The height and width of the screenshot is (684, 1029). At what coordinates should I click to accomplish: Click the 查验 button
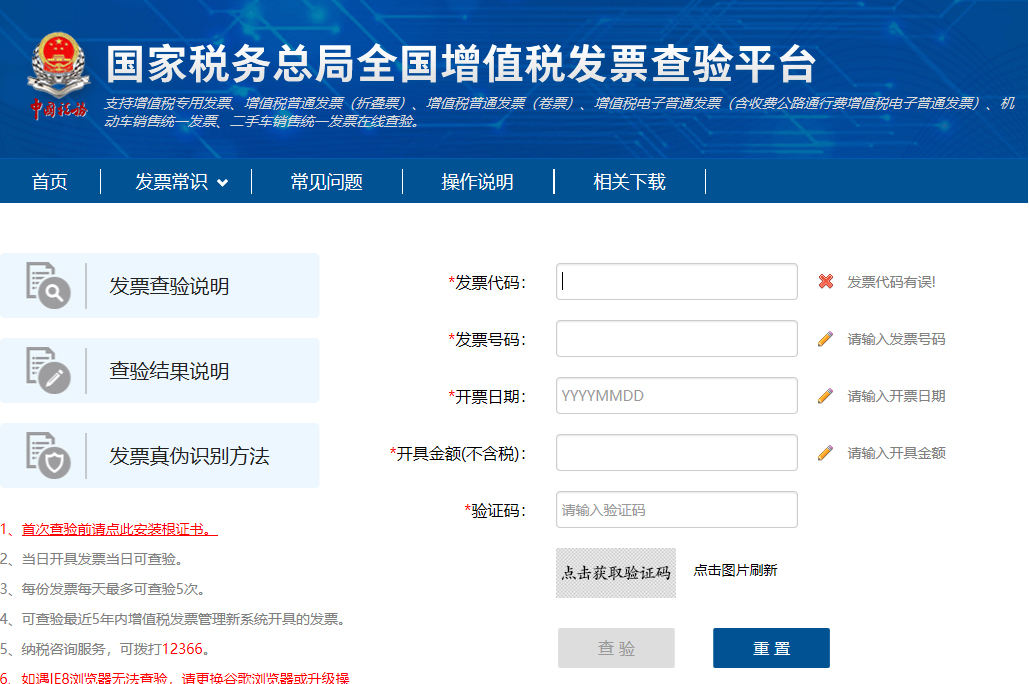click(x=616, y=648)
